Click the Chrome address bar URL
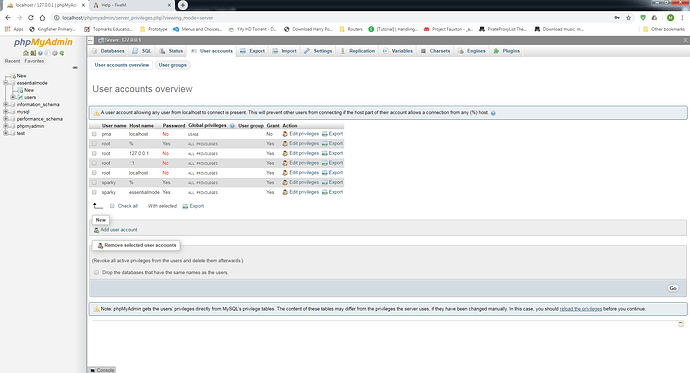This screenshot has height=373, width=690. [x=137, y=18]
